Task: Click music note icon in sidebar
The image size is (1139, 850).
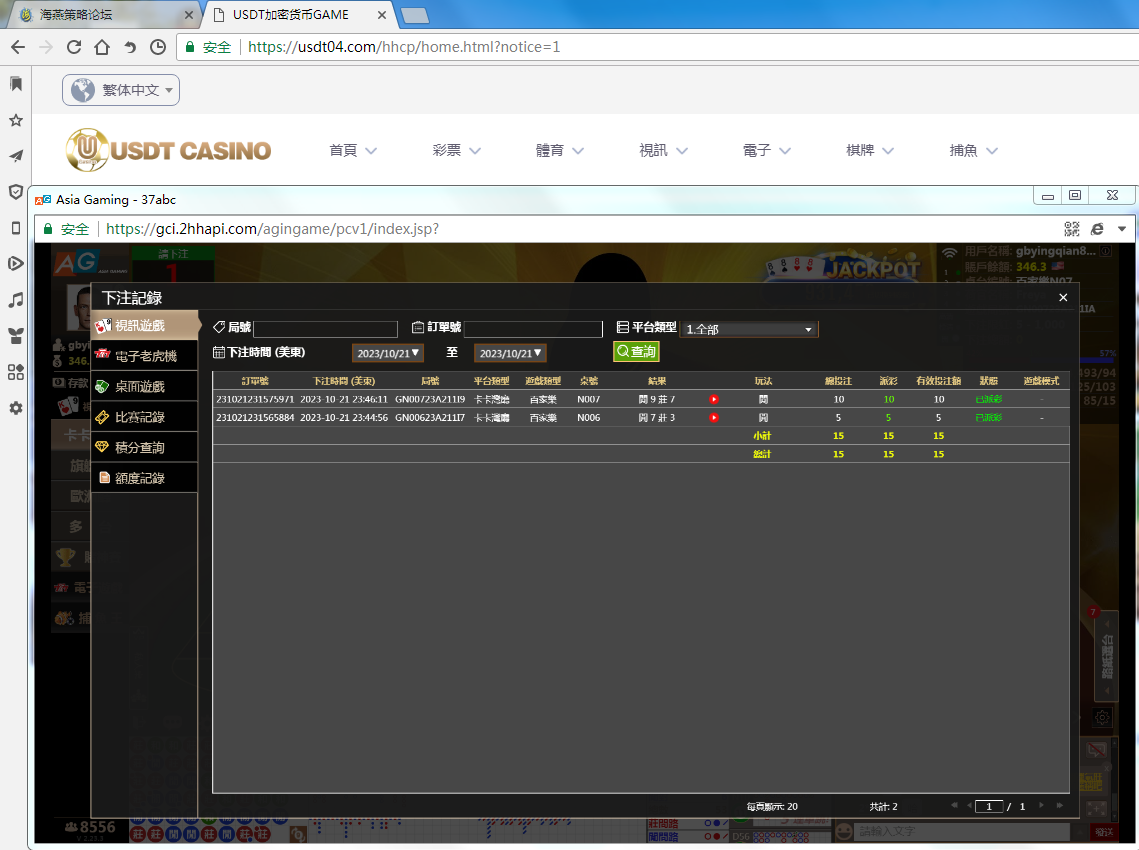Action: (x=16, y=299)
